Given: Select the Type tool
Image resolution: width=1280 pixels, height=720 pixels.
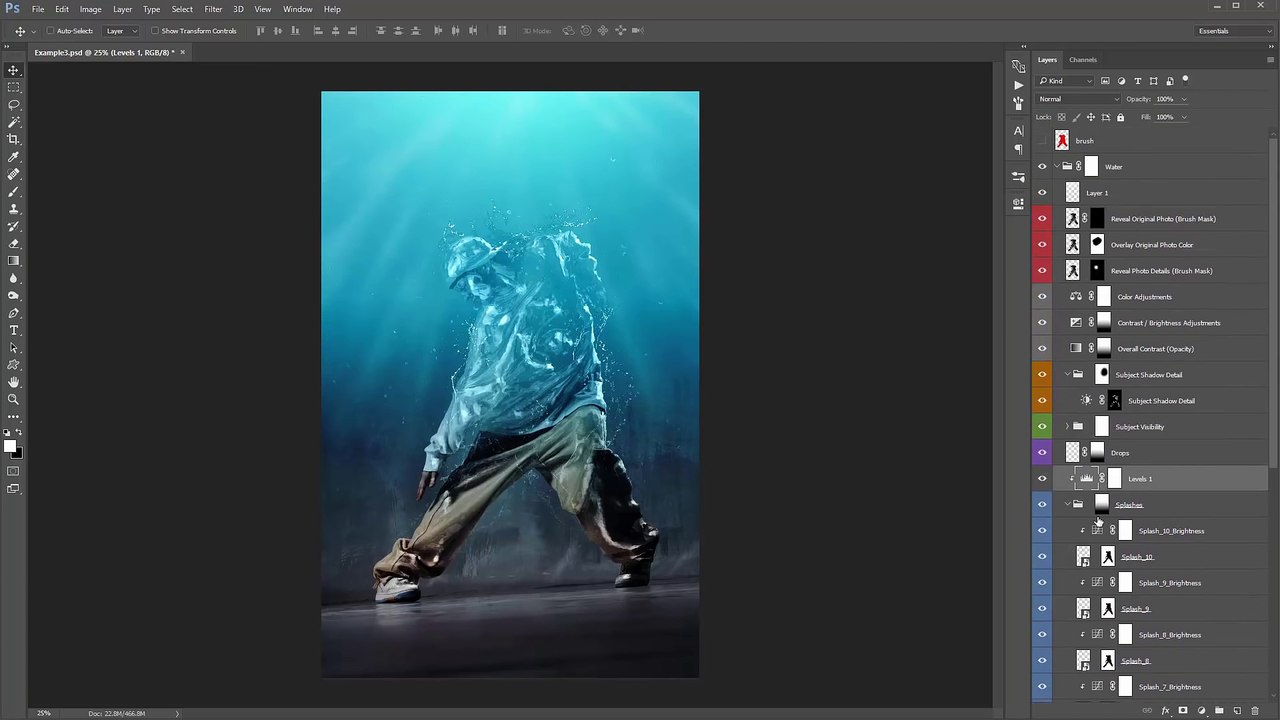Looking at the screenshot, I should 14,330.
